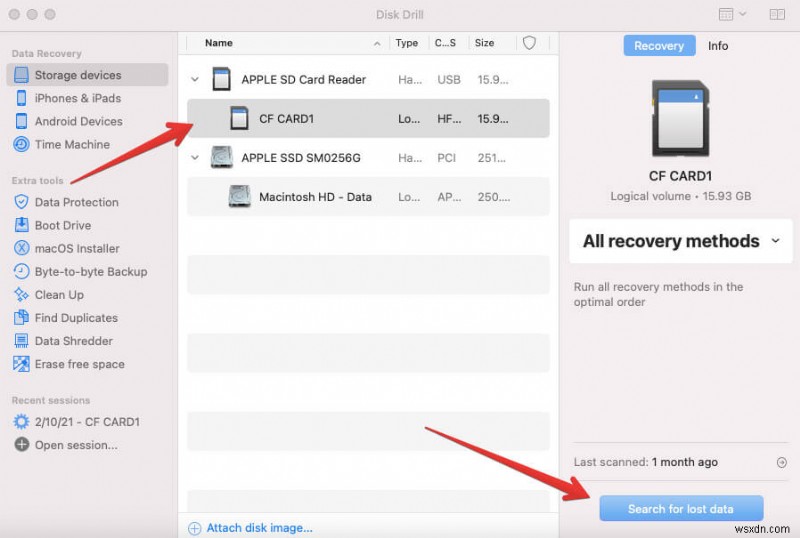Click Attach disk image... link

(x=259, y=528)
